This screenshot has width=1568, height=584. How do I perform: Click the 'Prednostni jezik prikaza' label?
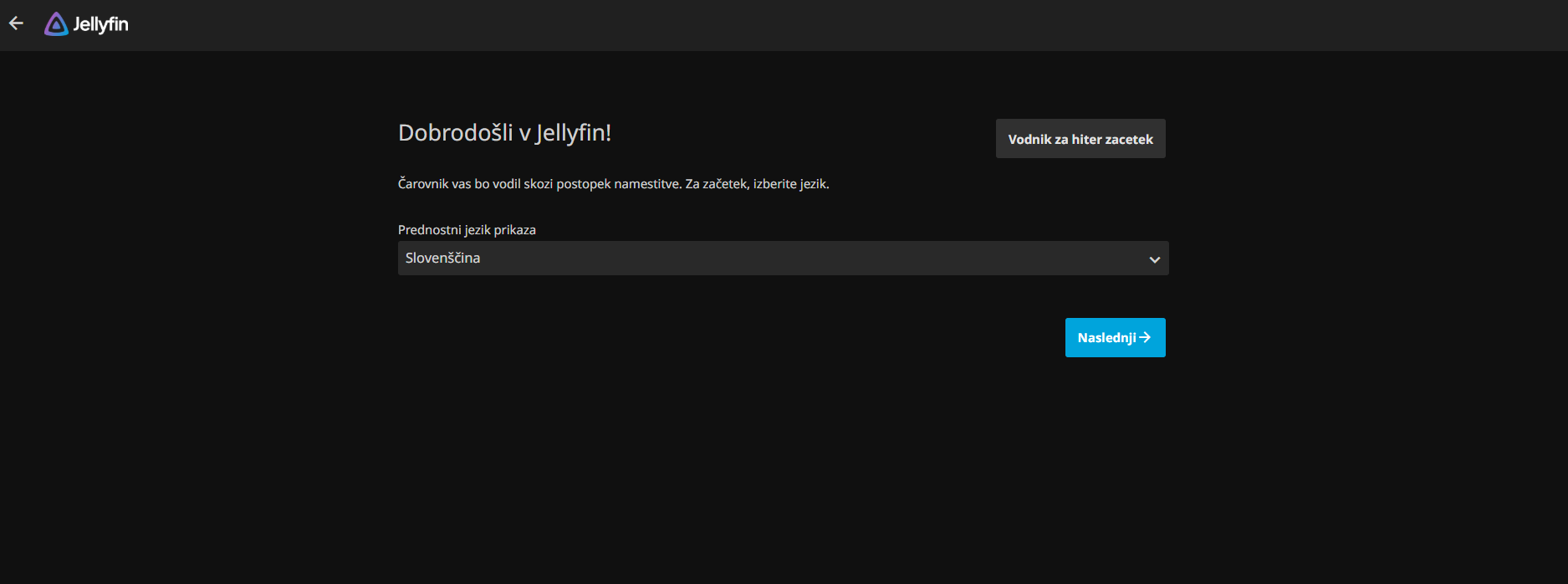coord(467,230)
